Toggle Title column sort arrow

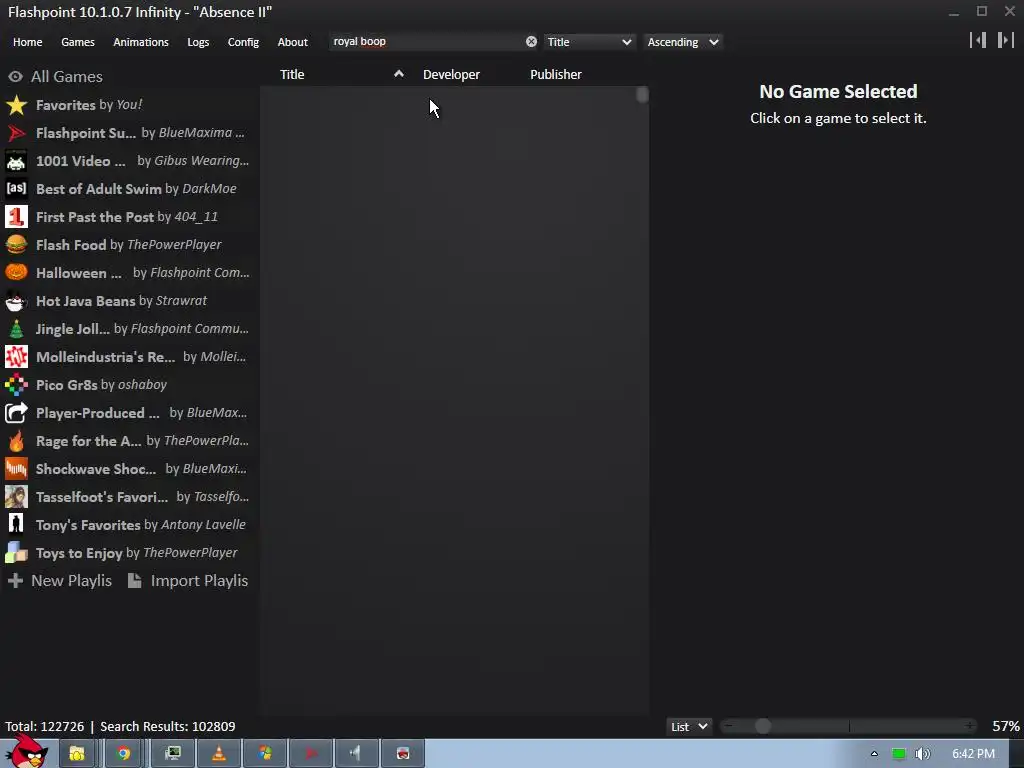pos(398,74)
